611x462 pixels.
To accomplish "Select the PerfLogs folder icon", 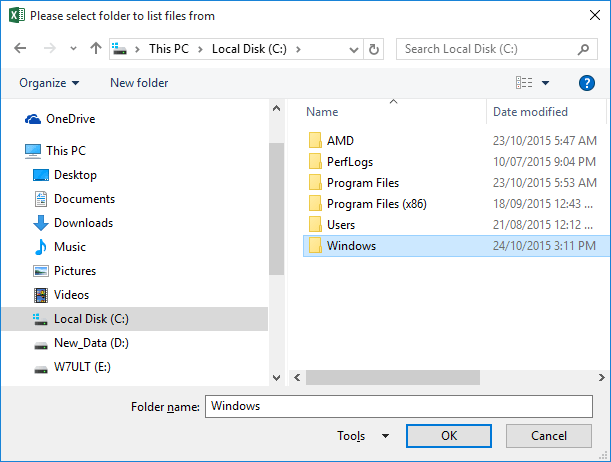I will click(315, 161).
